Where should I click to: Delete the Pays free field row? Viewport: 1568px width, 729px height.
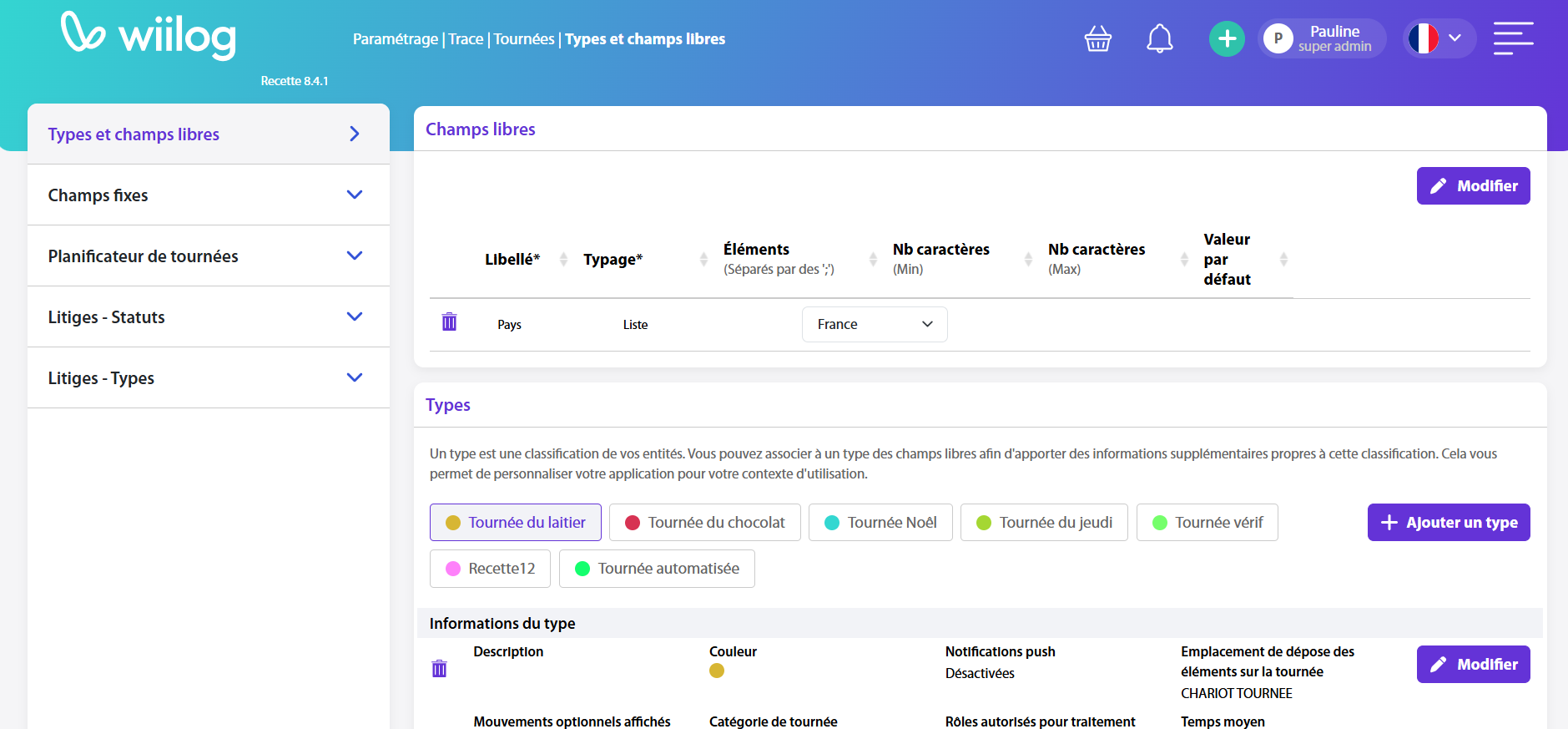click(449, 322)
